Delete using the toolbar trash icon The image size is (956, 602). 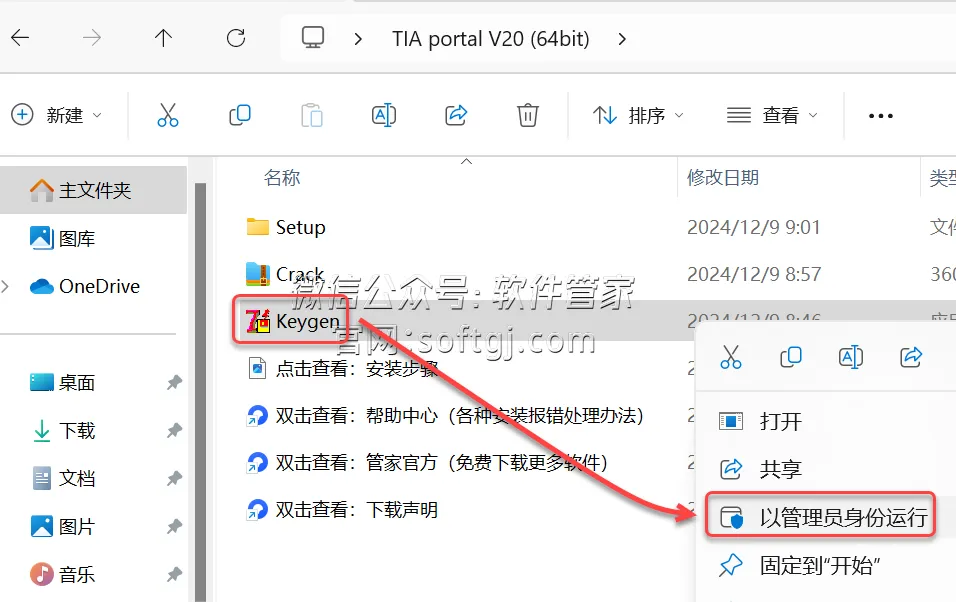coord(527,115)
